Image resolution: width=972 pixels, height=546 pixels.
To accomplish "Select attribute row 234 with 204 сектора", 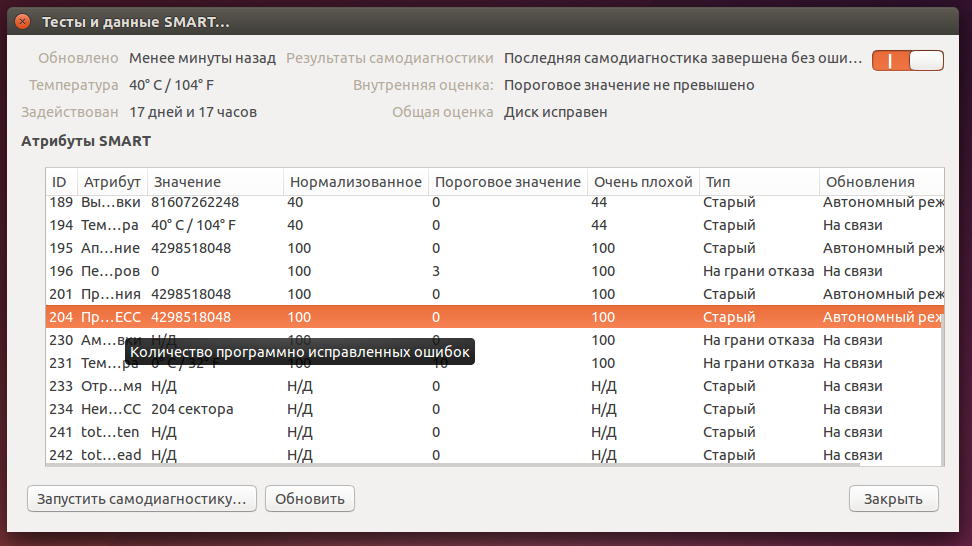I will tap(400, 409).
